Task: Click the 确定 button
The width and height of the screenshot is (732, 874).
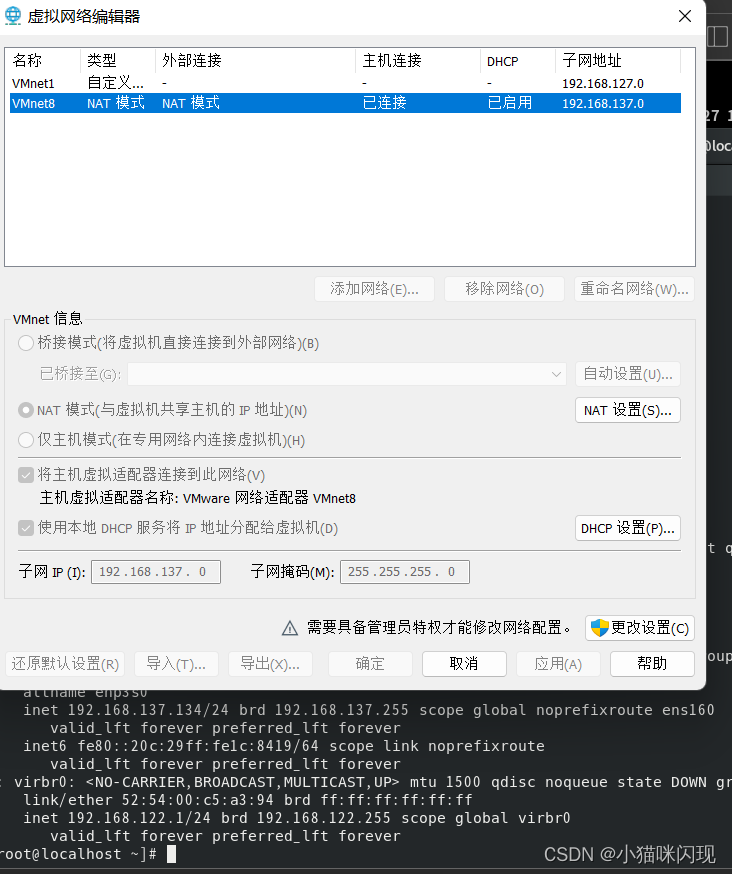Action: tap(370, 664)
